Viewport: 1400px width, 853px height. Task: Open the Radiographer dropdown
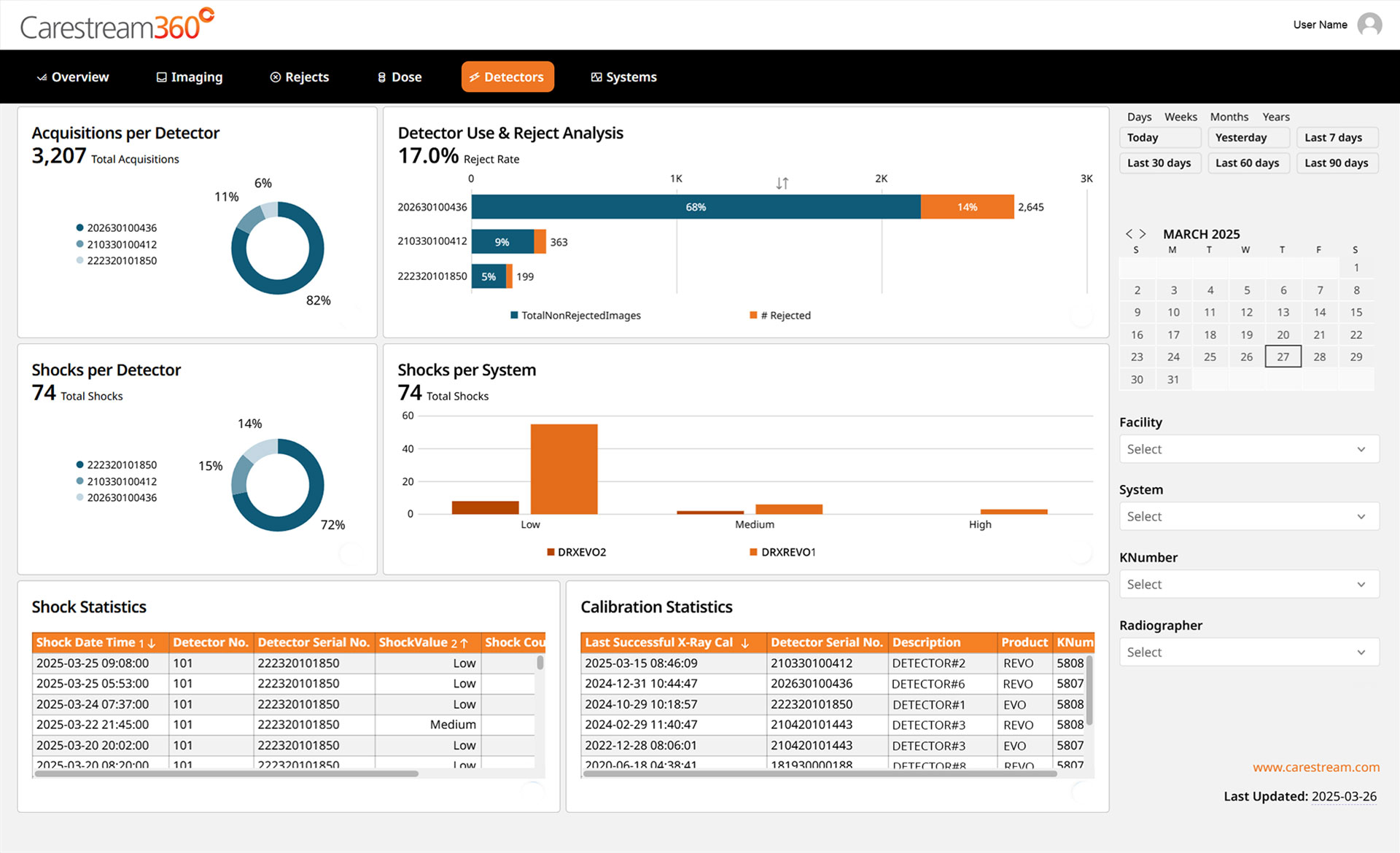pos(1248,653)
